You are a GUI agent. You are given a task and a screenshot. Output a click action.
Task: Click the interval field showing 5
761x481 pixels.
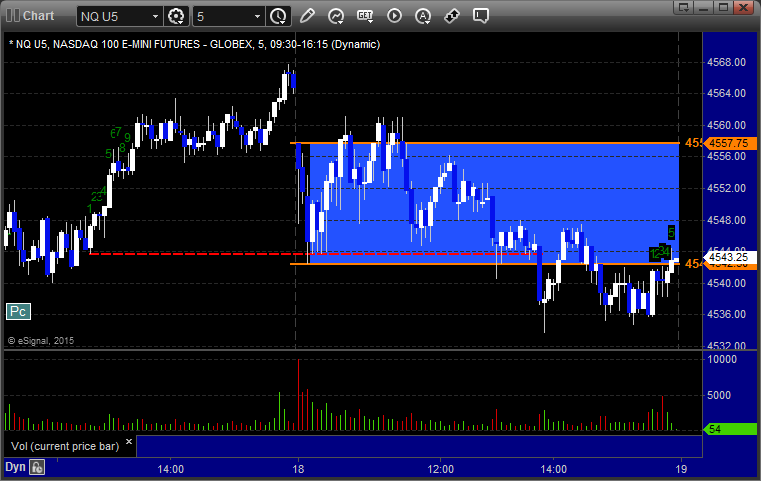point(229,17)
